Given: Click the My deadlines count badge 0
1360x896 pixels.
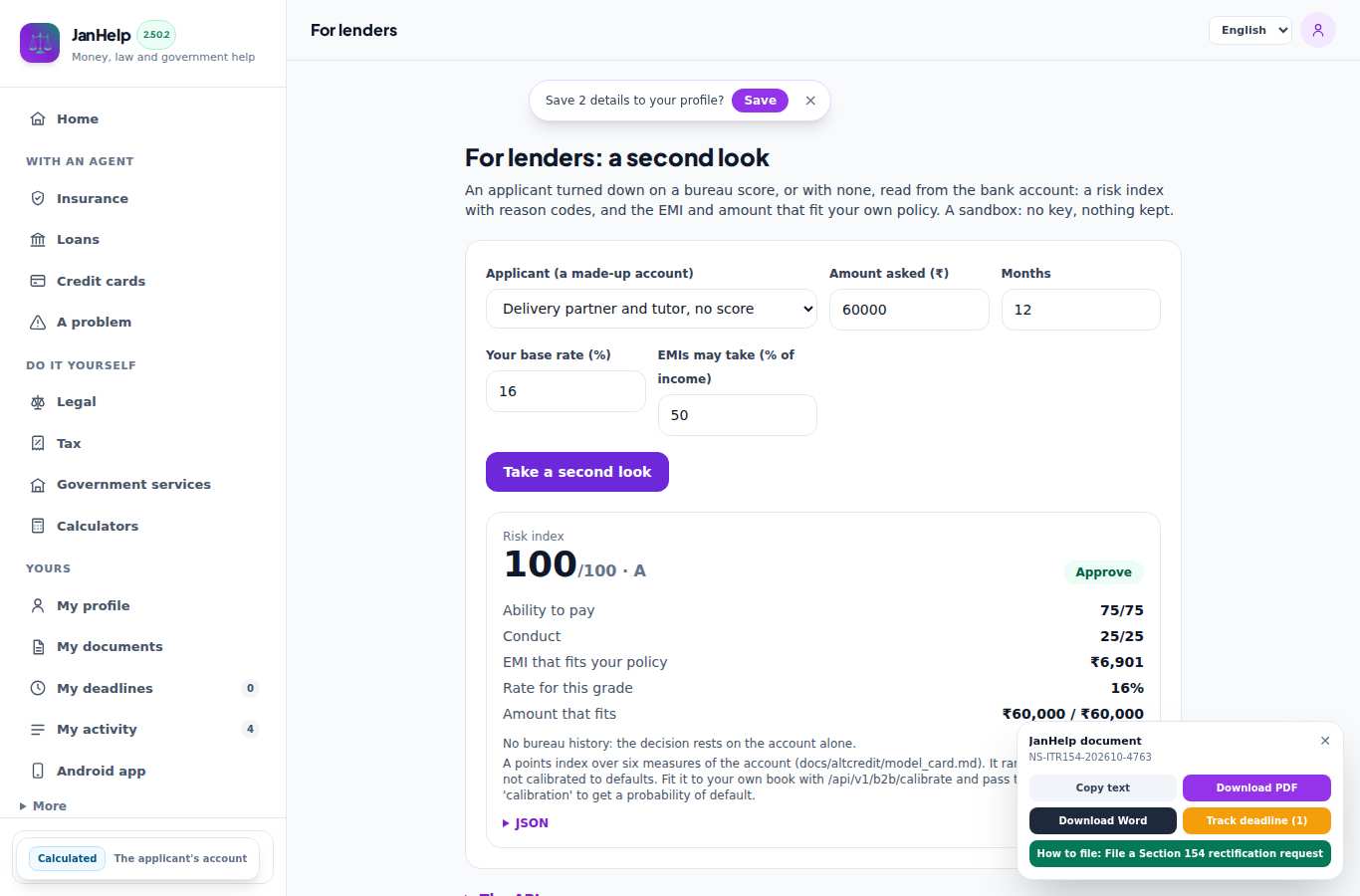Looking at the screenshot, I should [x=250, y=688].
